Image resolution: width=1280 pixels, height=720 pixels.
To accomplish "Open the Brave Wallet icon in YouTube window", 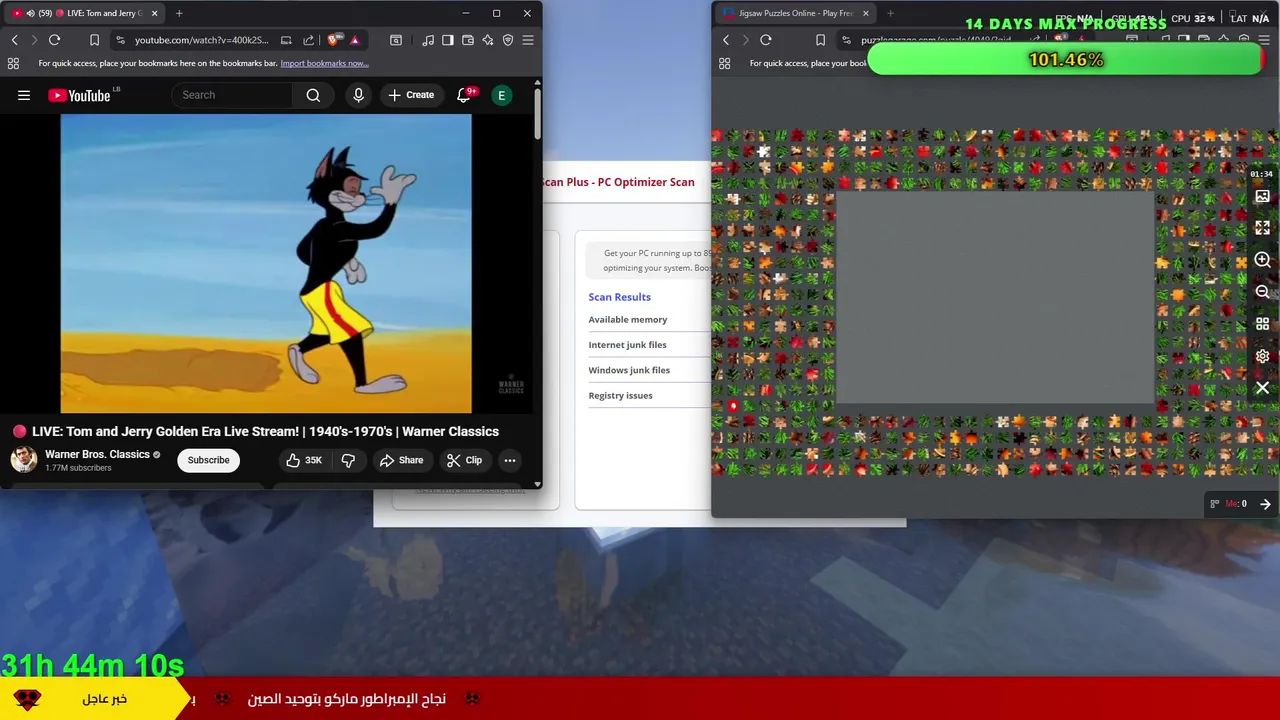I will 468,40.
